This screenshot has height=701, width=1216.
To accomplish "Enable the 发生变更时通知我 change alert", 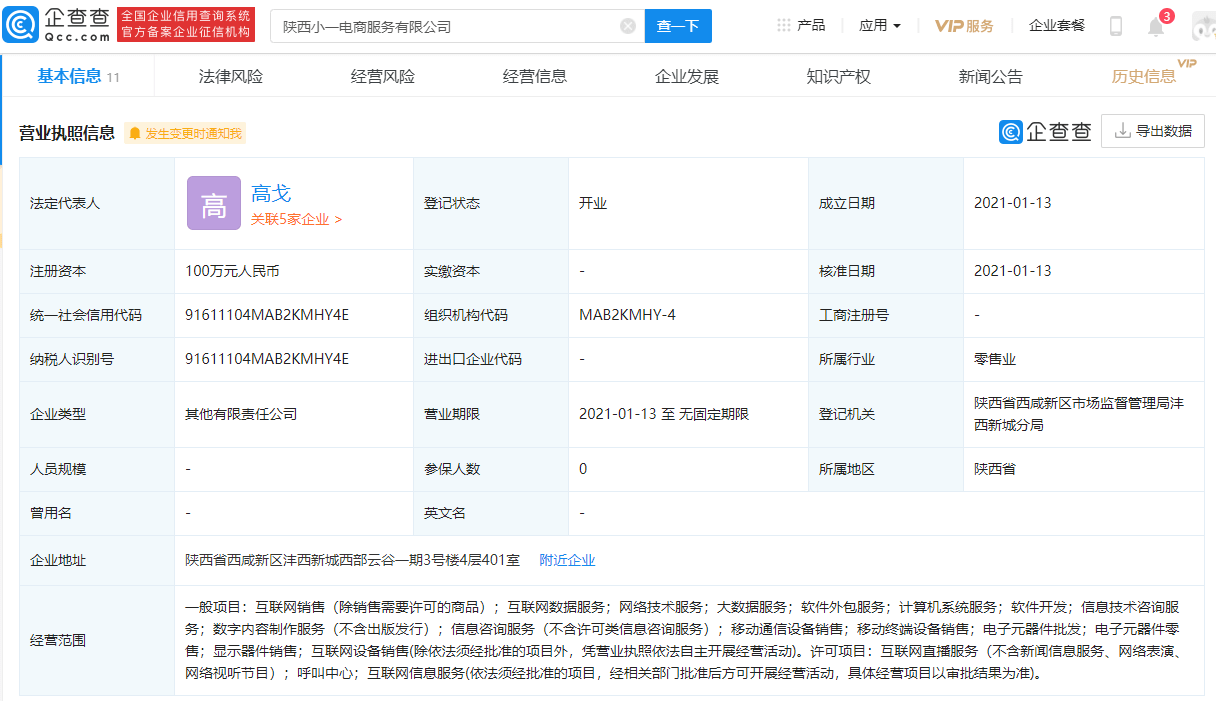I will pos(185,133).
